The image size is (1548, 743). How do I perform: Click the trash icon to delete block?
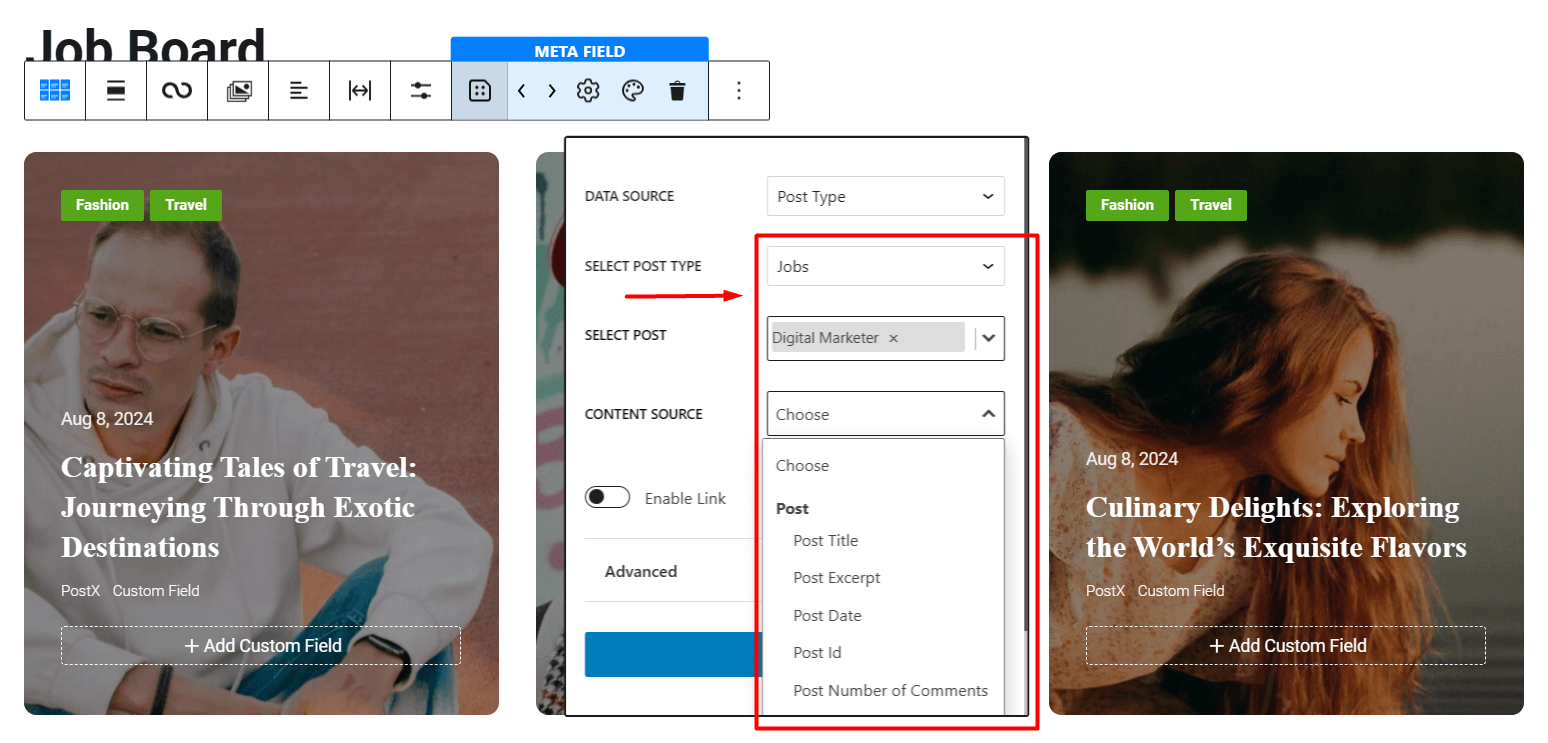click(677, 90)
